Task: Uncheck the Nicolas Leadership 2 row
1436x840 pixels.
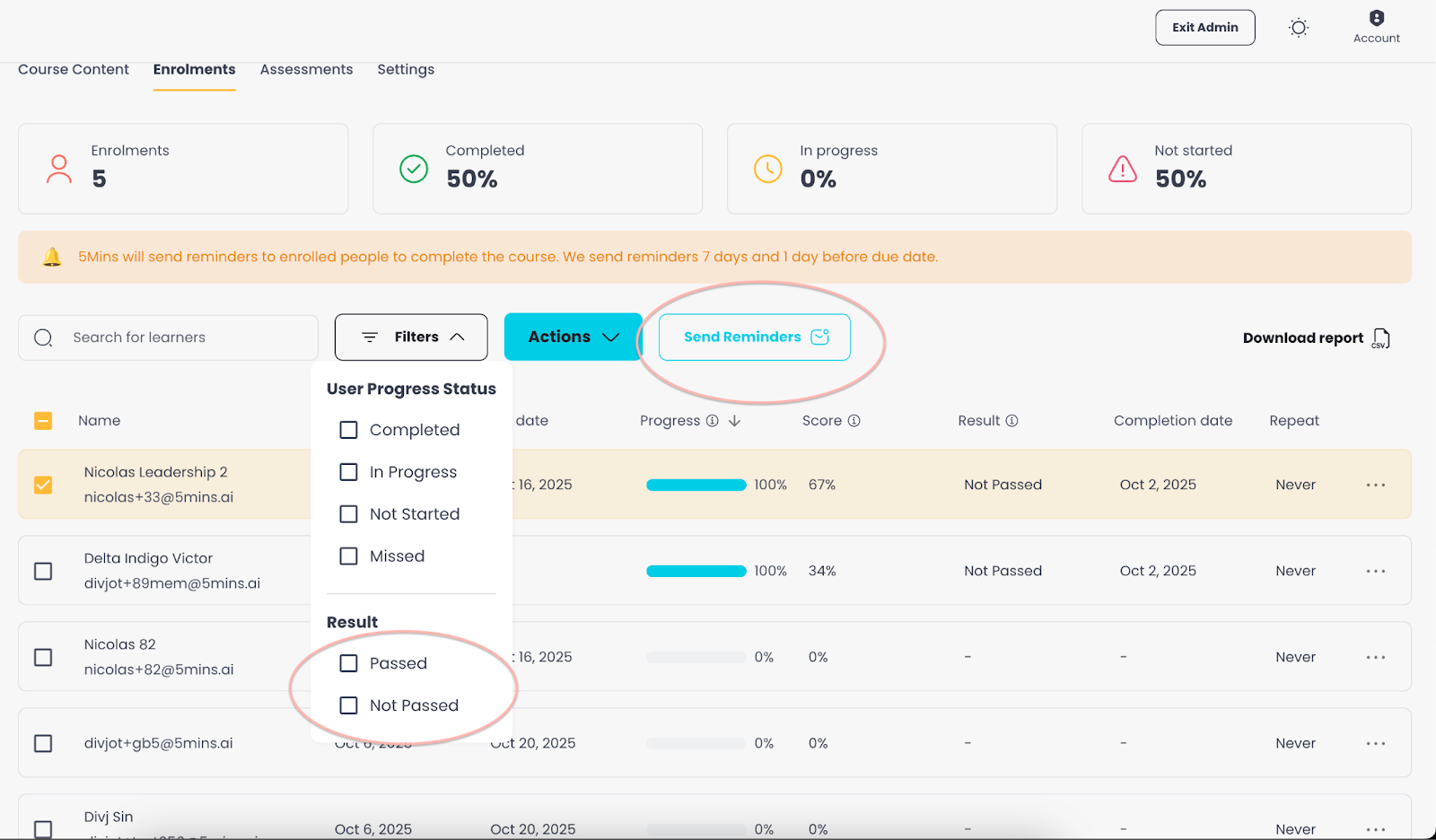Action: click(x=43, y=485)
